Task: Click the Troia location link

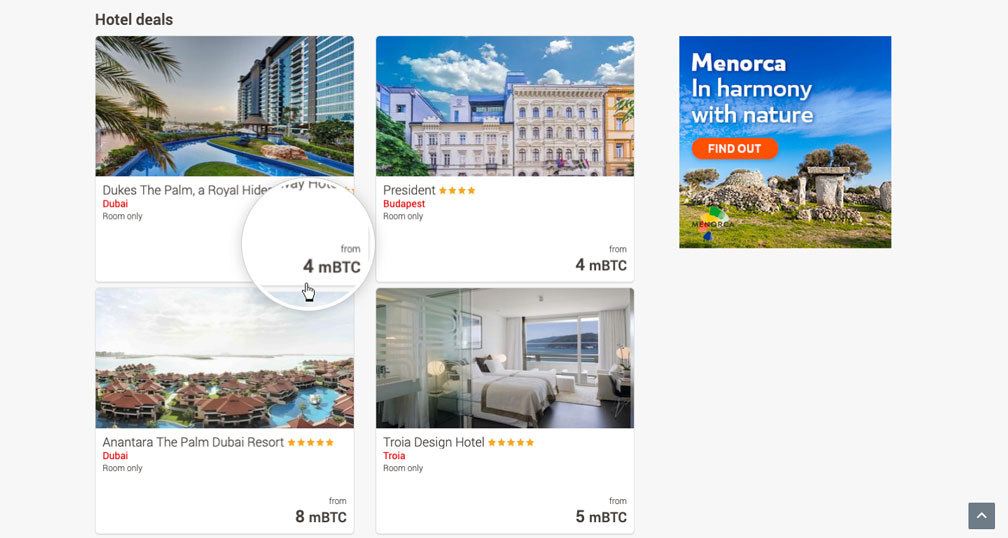Action: pos(394,456)
